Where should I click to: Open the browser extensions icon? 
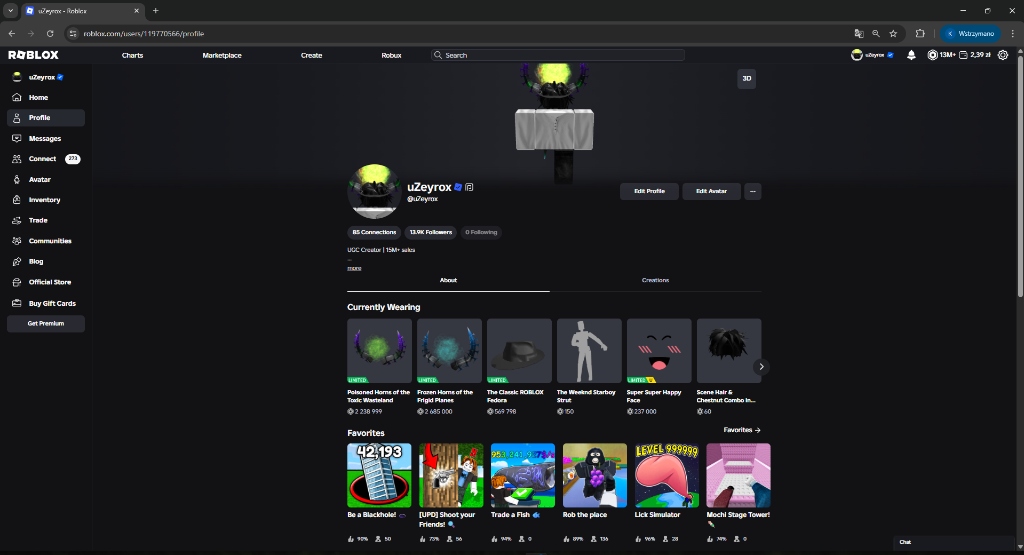(920, 33)
